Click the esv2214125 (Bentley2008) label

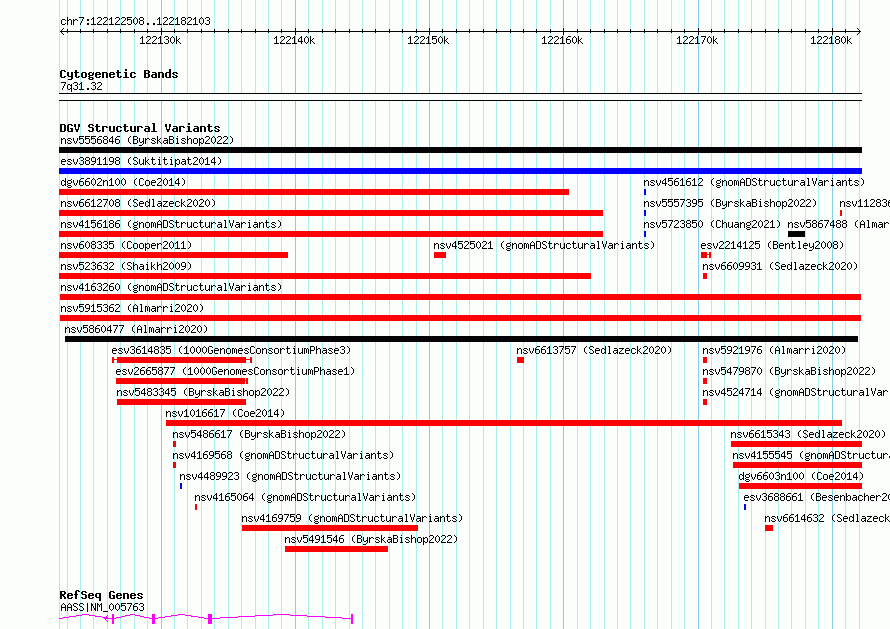(773, 245)
